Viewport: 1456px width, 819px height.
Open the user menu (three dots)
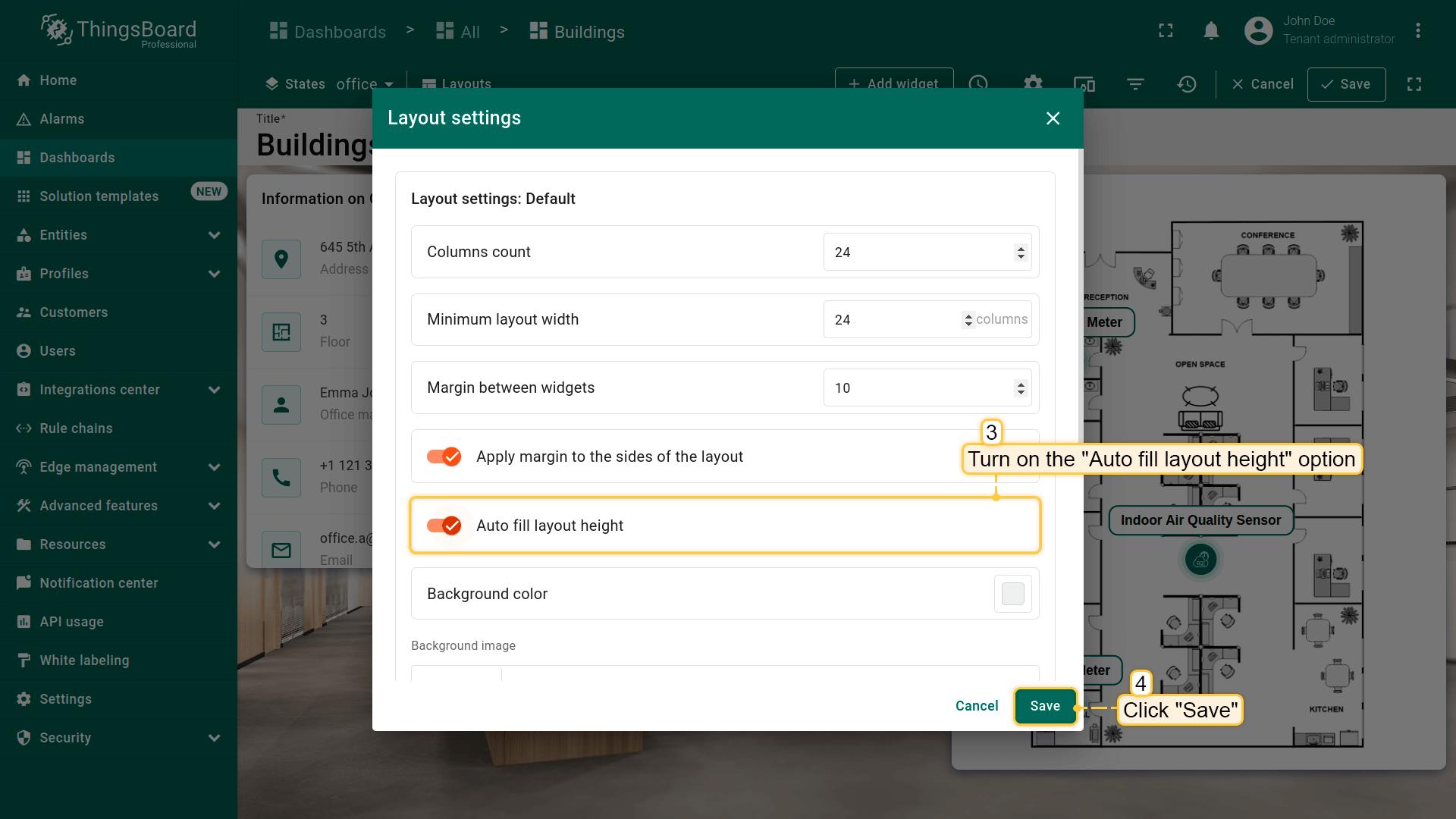point(1417,30)
